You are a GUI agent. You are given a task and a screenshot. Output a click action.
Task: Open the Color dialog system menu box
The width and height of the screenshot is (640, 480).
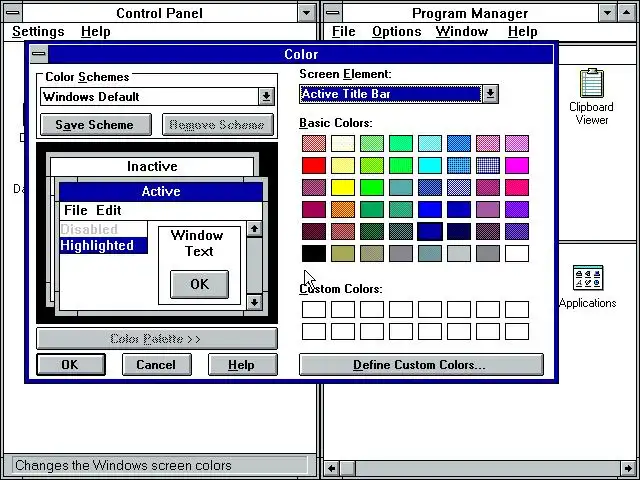pyautogui.click(x=39, y=54)
